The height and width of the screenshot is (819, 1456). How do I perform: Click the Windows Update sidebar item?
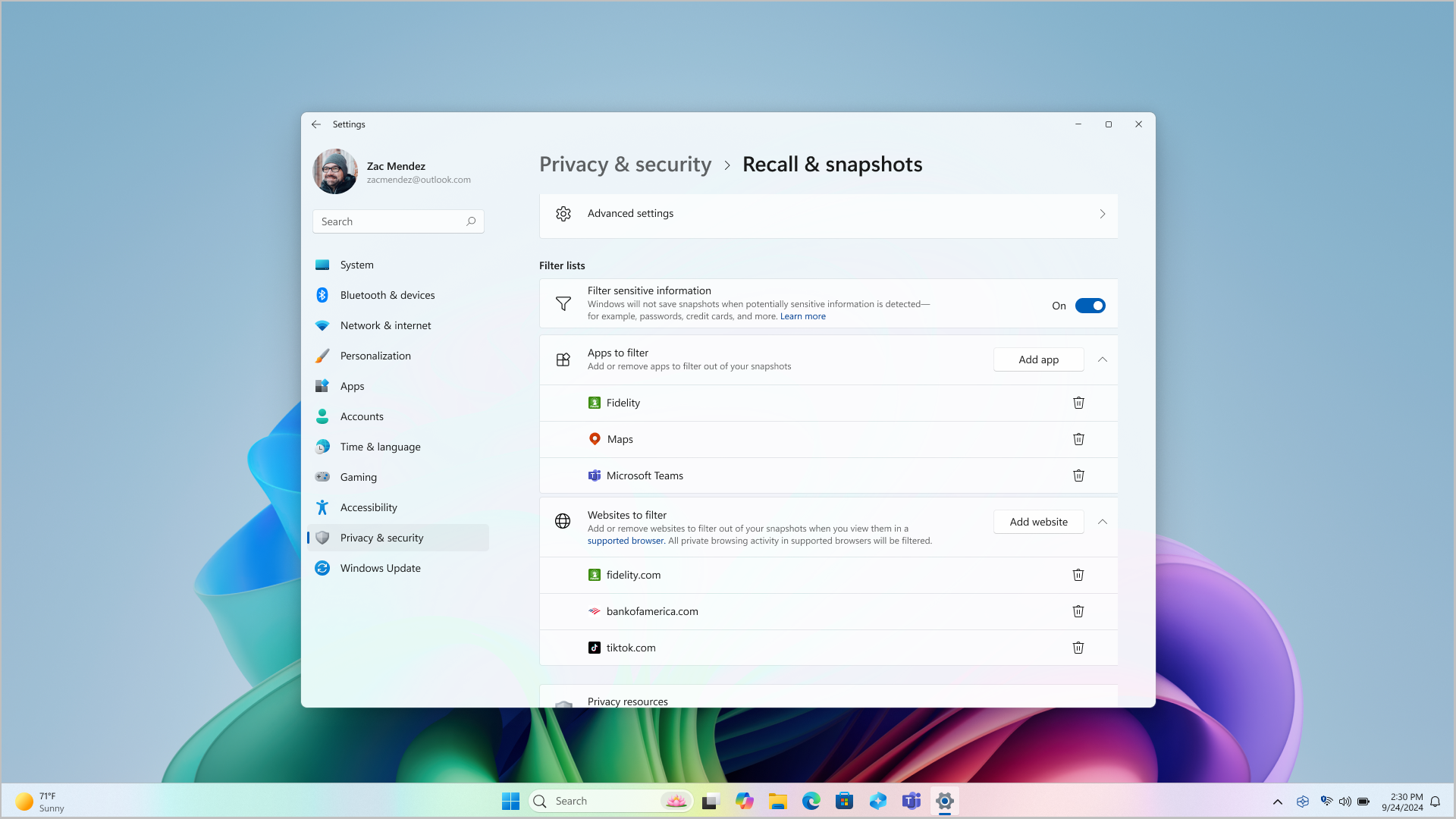pos(380,568)
